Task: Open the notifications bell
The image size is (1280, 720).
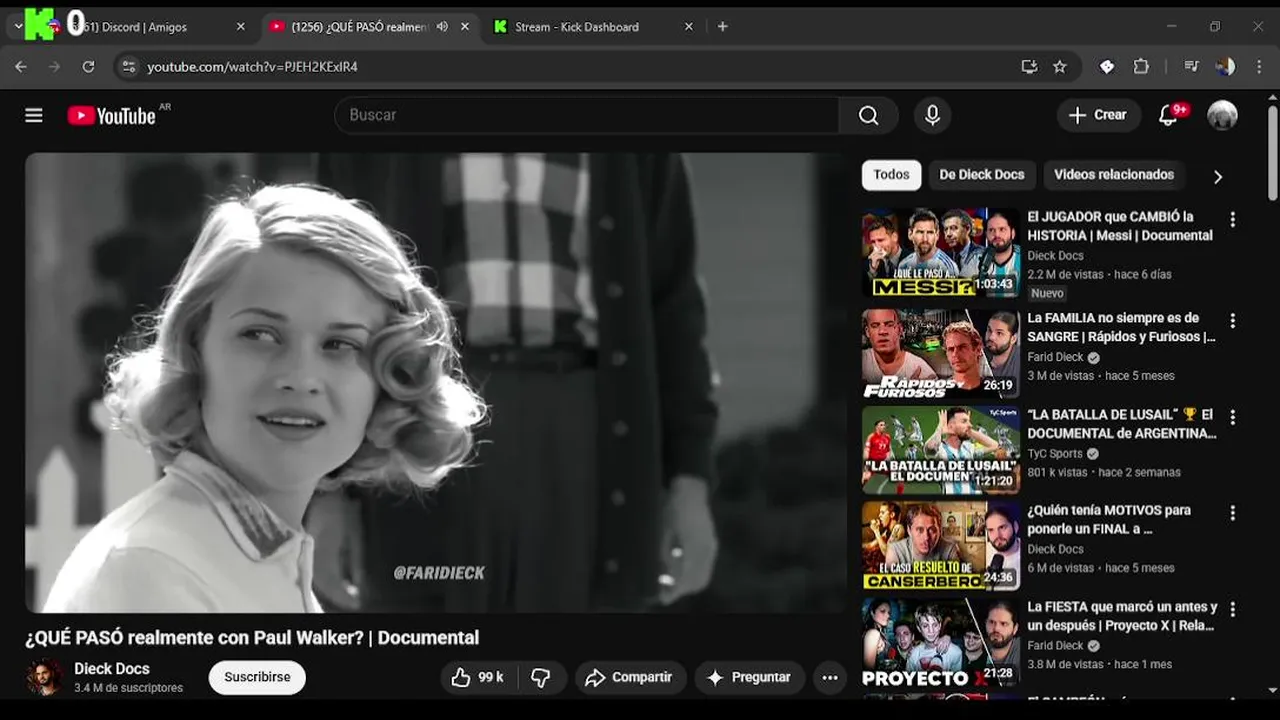Action: pos(1168,115)
